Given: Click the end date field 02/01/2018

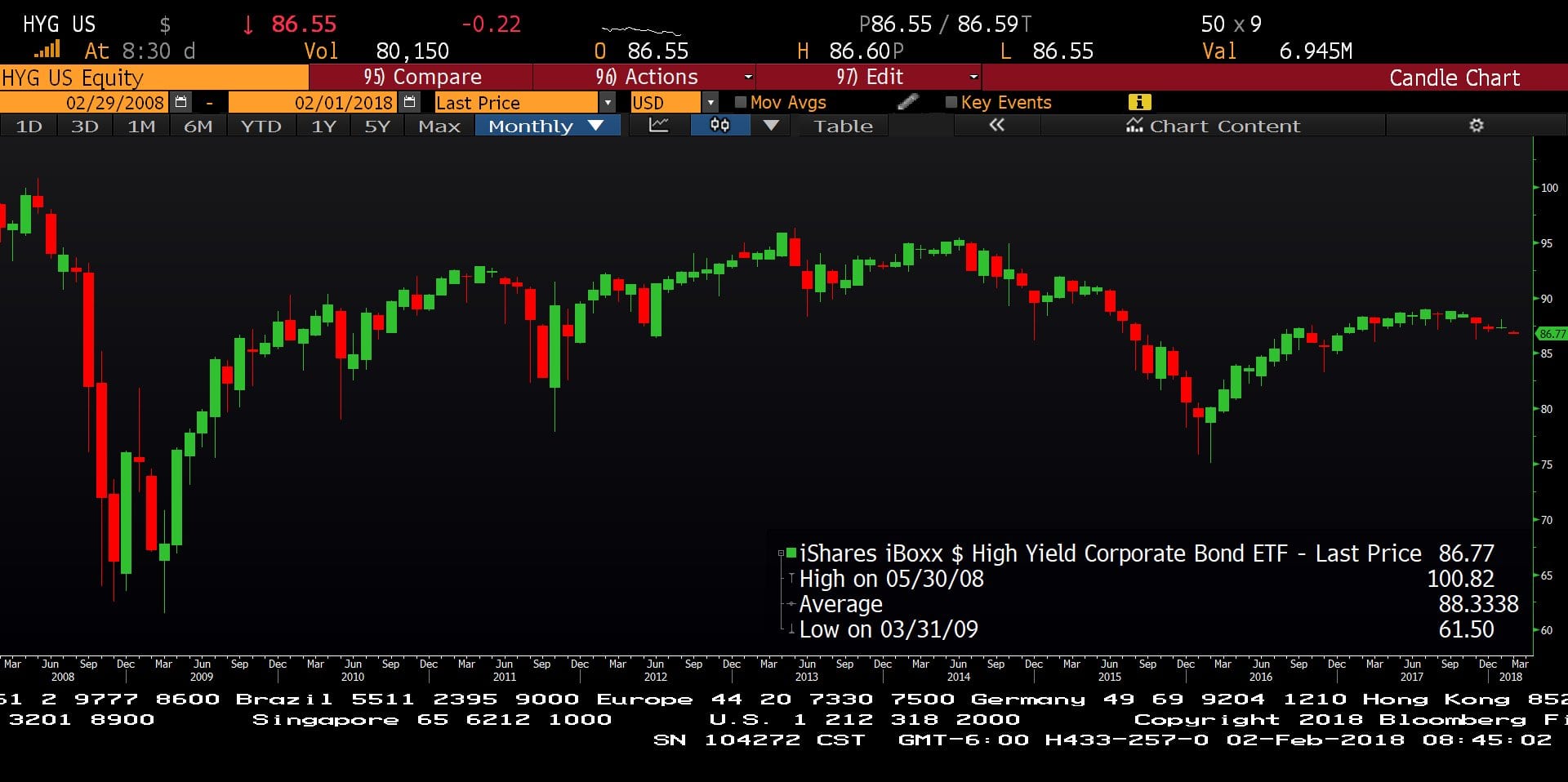Looking at the screenshot, I should click(x=313, y=103).
